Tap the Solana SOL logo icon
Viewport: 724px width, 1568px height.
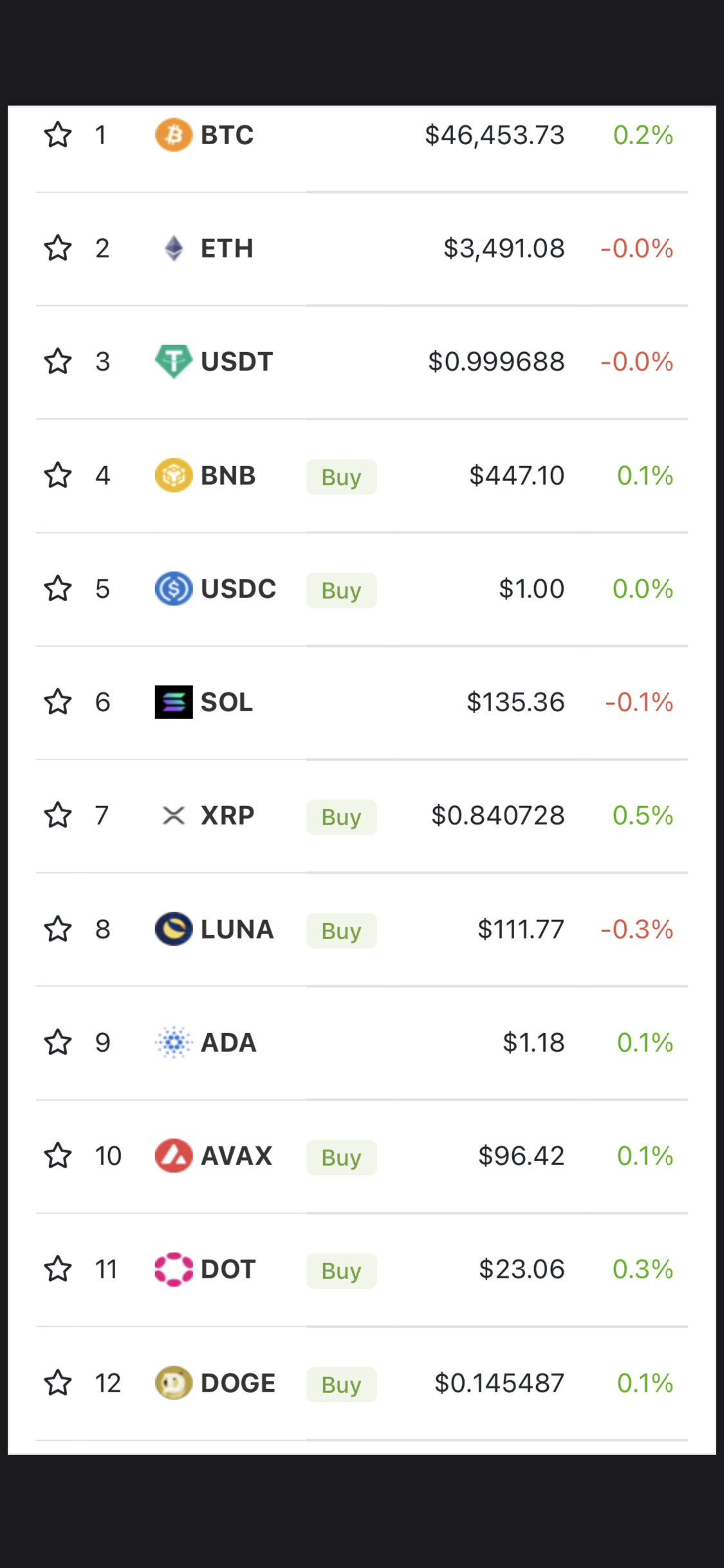[174, 702]
